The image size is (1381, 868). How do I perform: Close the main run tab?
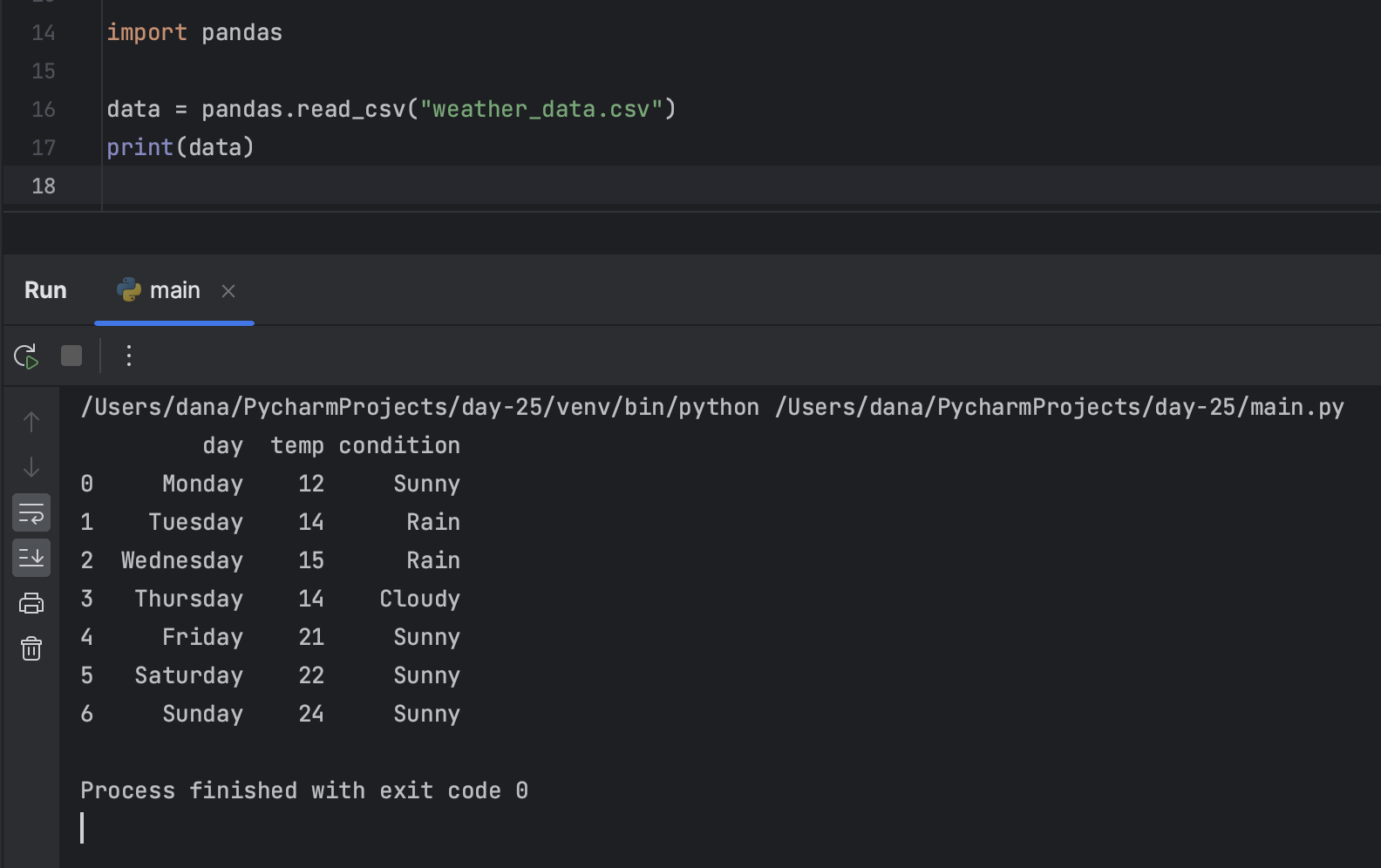tap(228, 291)
